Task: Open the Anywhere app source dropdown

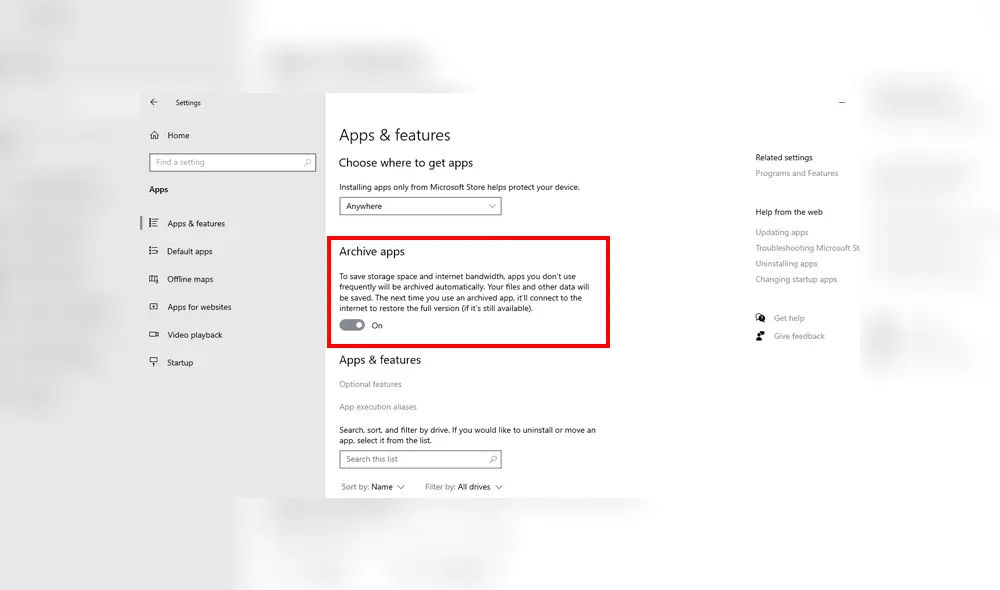Action: (x=420, y=206)
